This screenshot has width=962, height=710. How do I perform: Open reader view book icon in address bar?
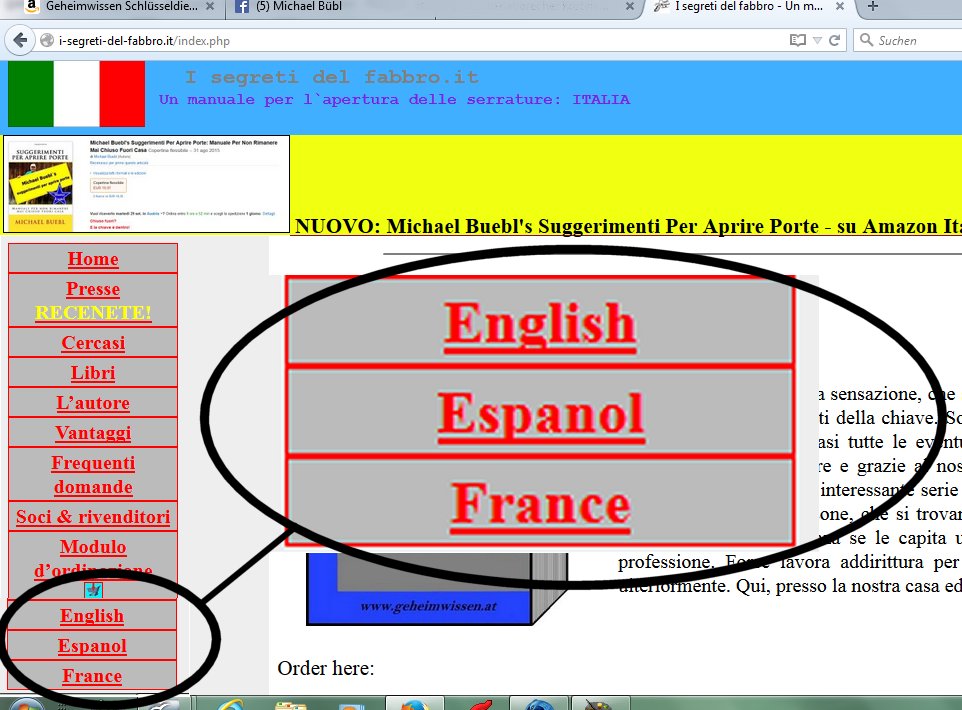[798, 41]
